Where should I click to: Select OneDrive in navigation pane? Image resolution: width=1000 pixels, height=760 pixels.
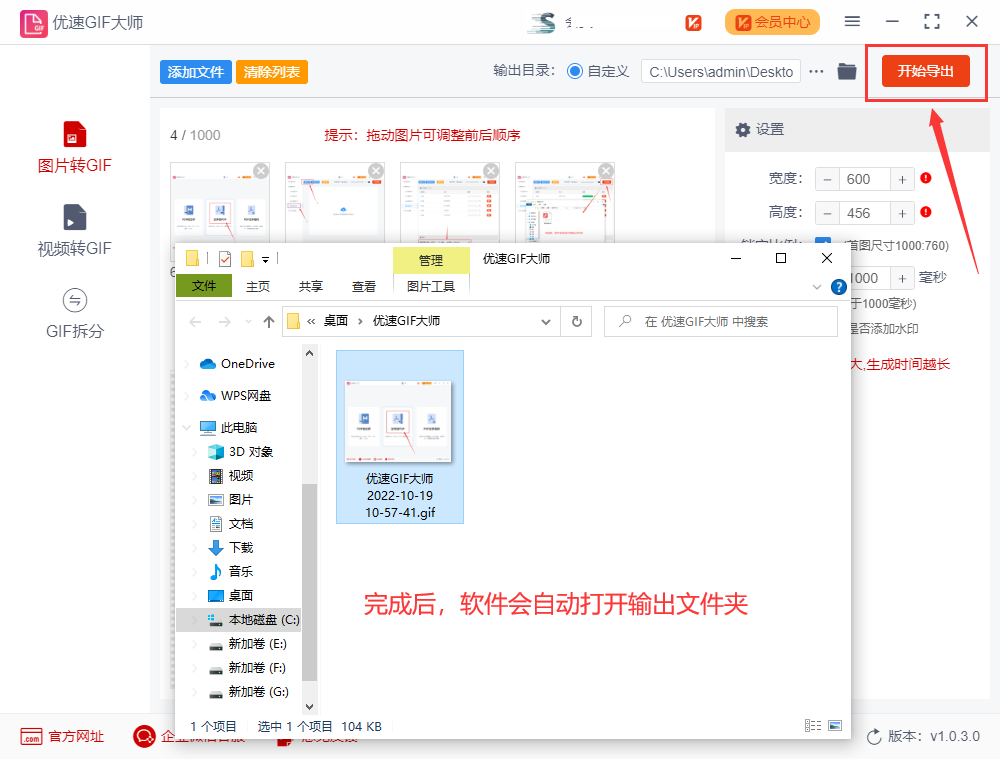(247, 363)
